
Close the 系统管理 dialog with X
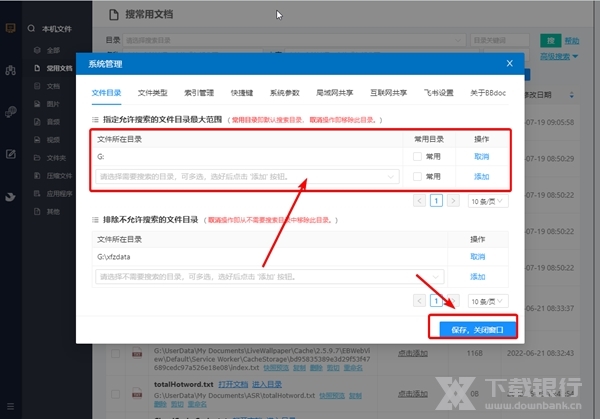[509, 64]
